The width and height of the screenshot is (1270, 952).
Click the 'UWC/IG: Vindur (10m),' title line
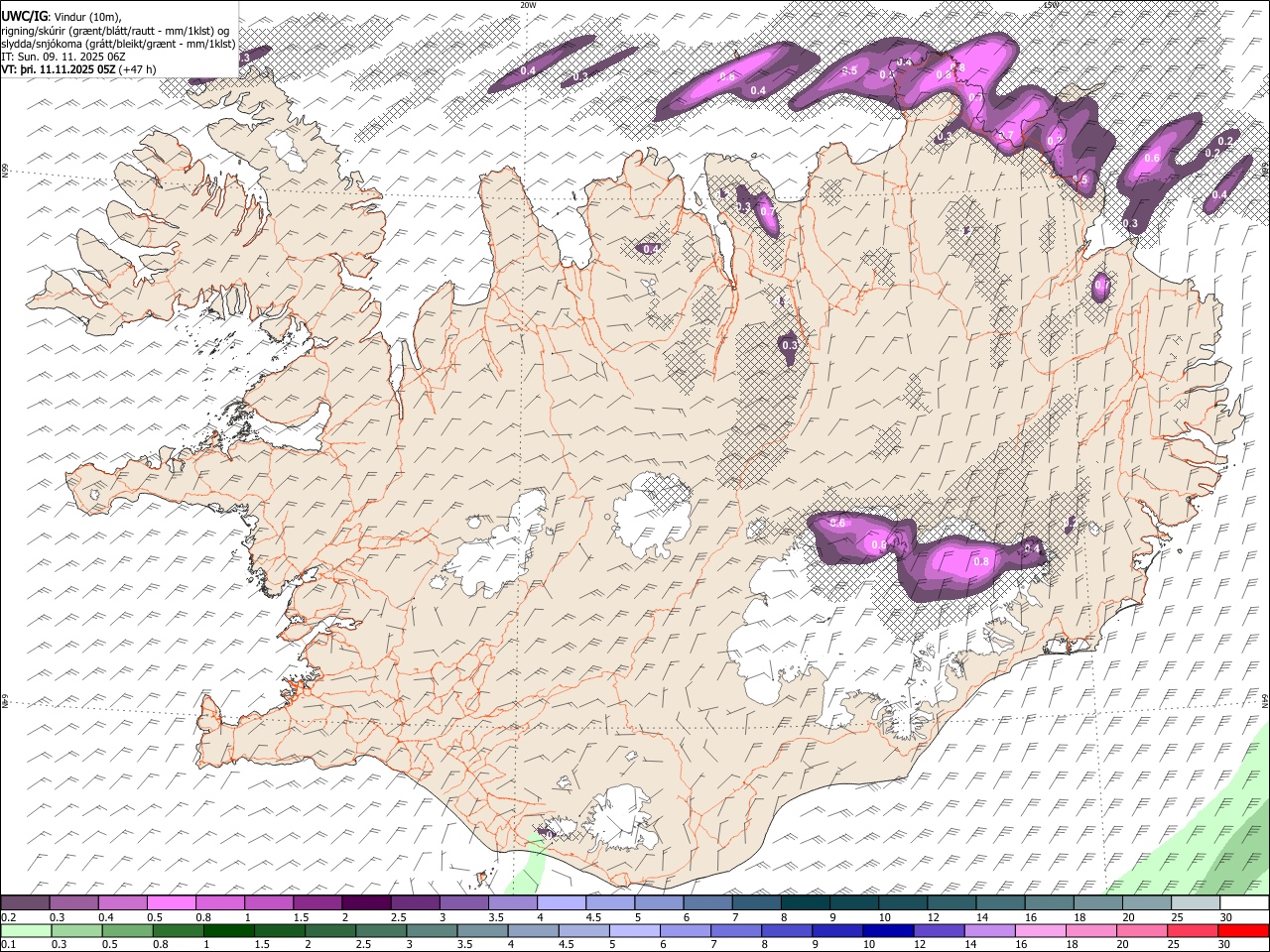(x=62, y=17)
